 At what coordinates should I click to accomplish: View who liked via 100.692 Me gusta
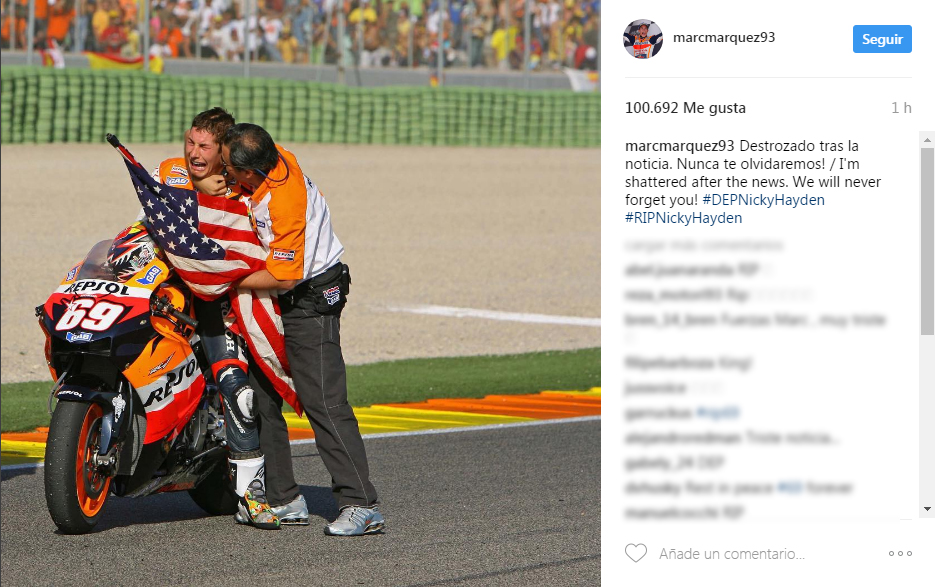click(x=685, y=108)
